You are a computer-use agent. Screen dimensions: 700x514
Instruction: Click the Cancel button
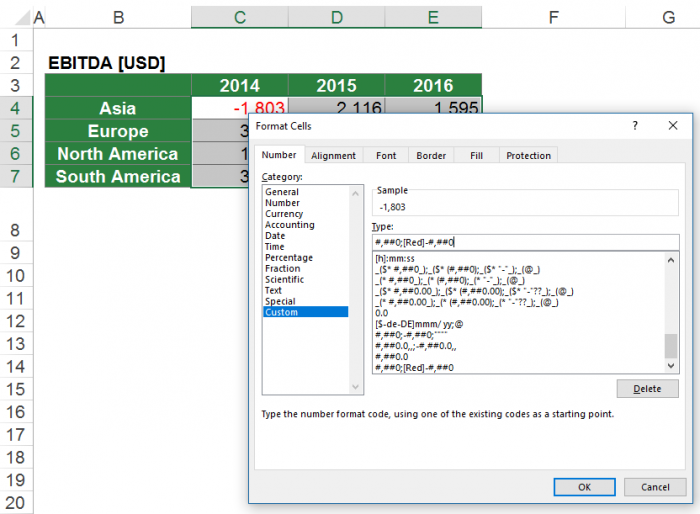pos(655,487)
